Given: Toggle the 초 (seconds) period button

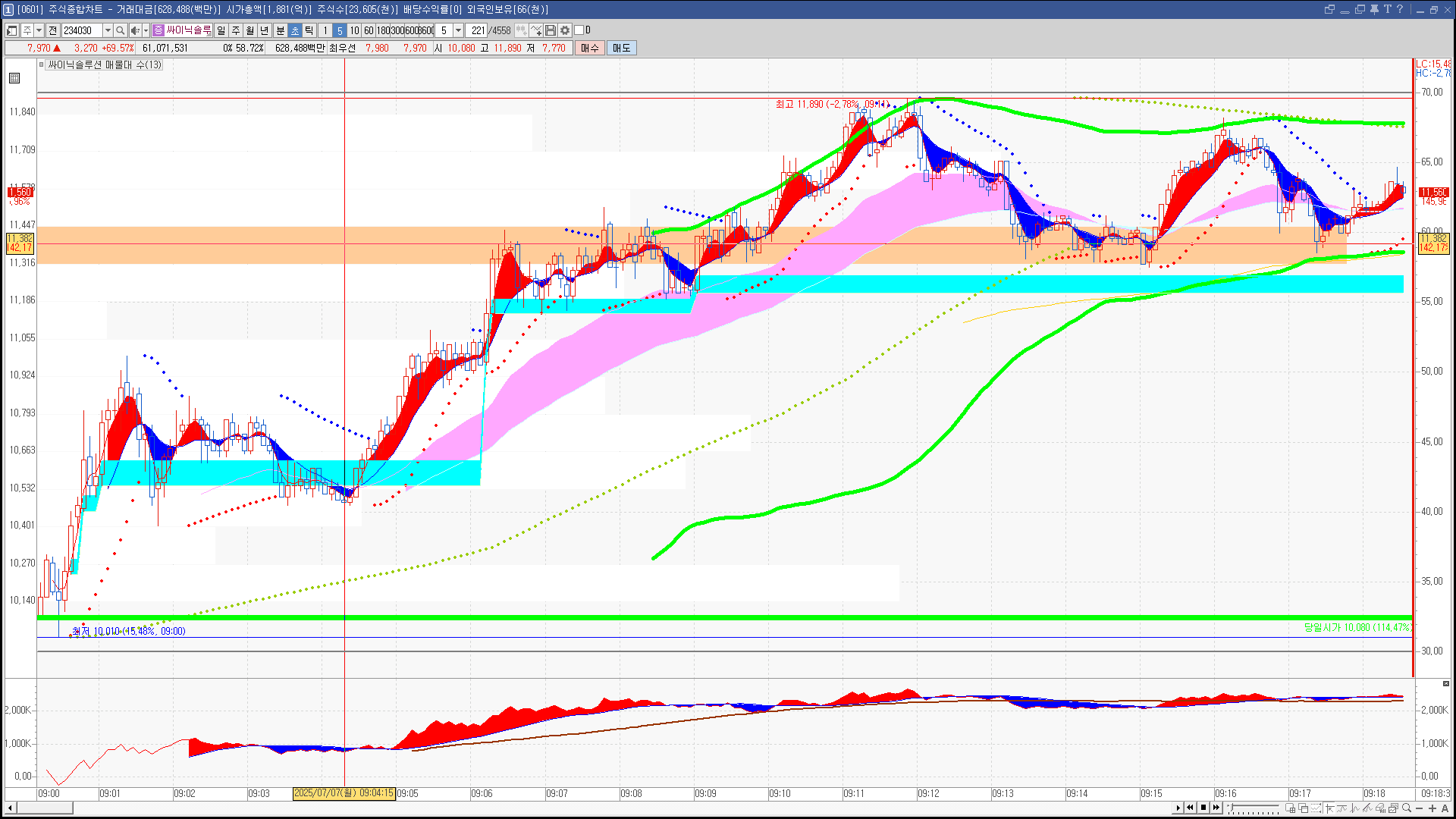Looking at the screenshot, I should [x=295, y=30].
